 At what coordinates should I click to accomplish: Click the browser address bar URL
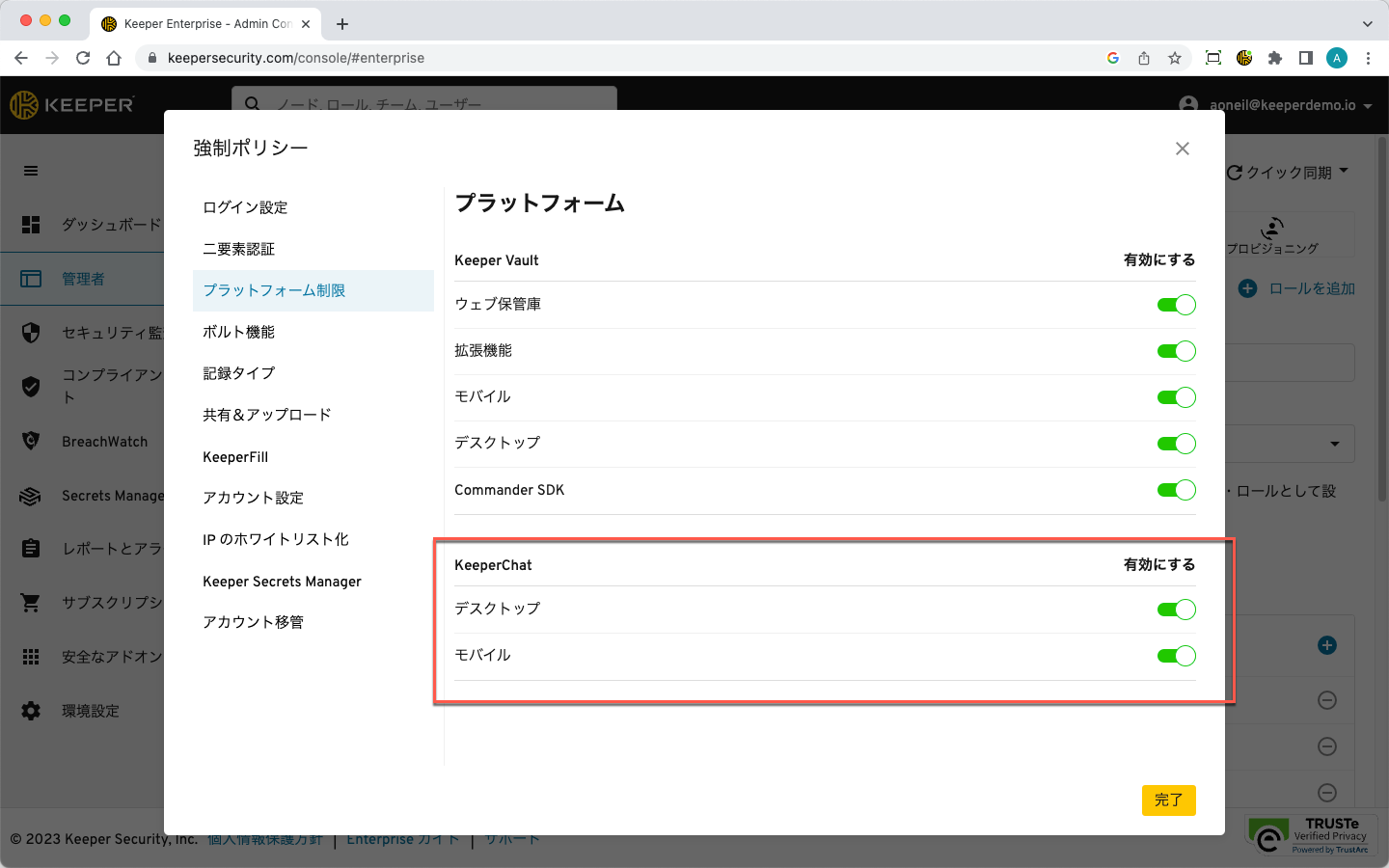pos(296,58)
